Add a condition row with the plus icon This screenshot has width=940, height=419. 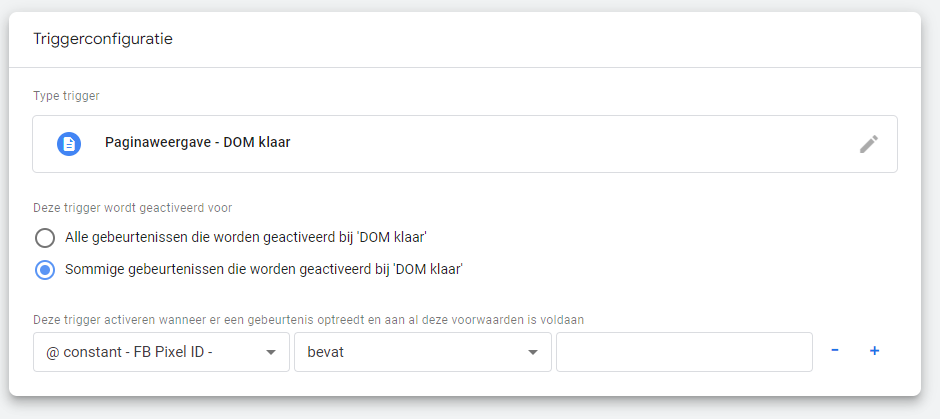pos(874,351)
